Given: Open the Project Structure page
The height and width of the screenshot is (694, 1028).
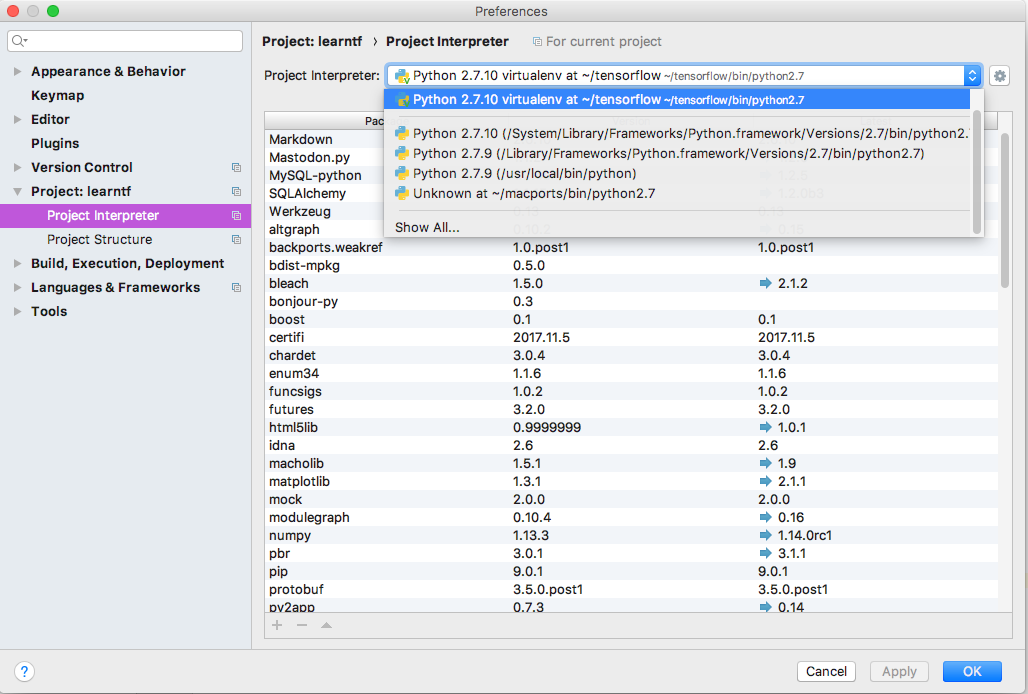Looking at the screenshot, I should point(100,239).
